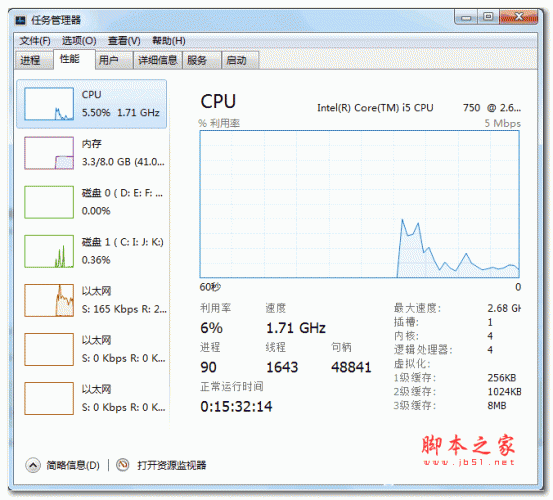Click the fewer details (简略信息) arrow icon
Screen dimensions: 553x500
pos(33,465)
